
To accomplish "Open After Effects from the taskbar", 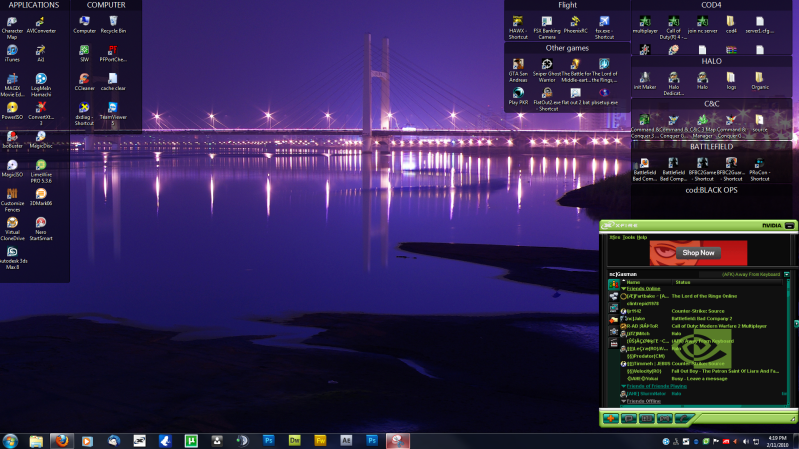I will point(346,441).
